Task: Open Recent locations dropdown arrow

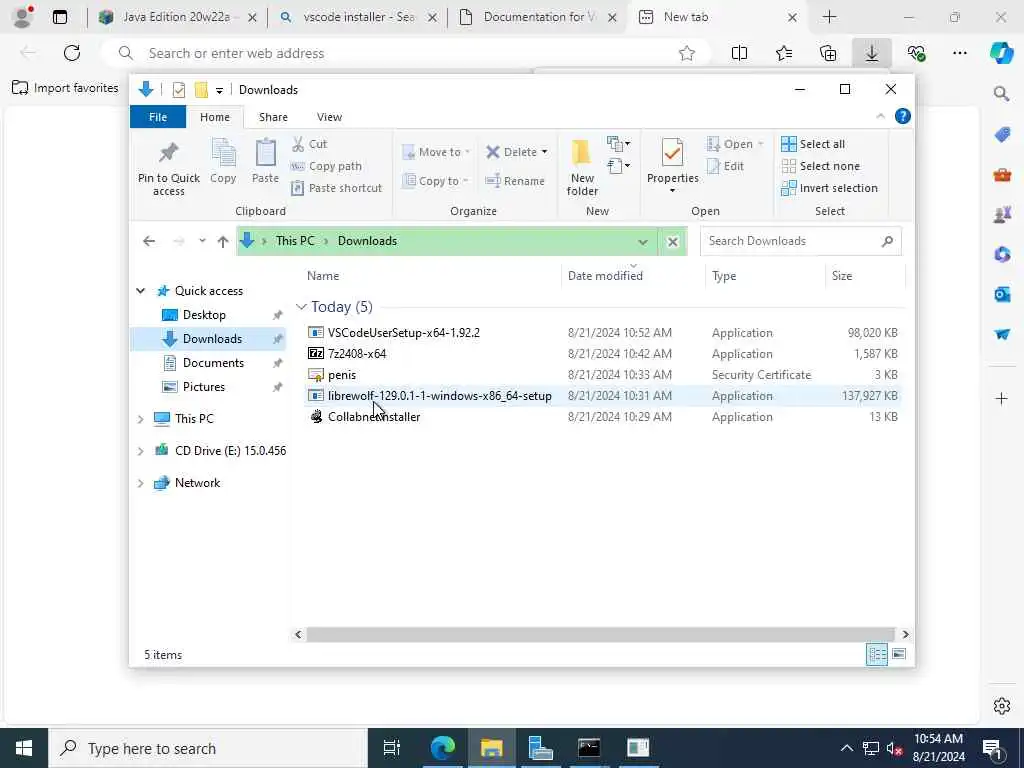Action: click(202, 241)
